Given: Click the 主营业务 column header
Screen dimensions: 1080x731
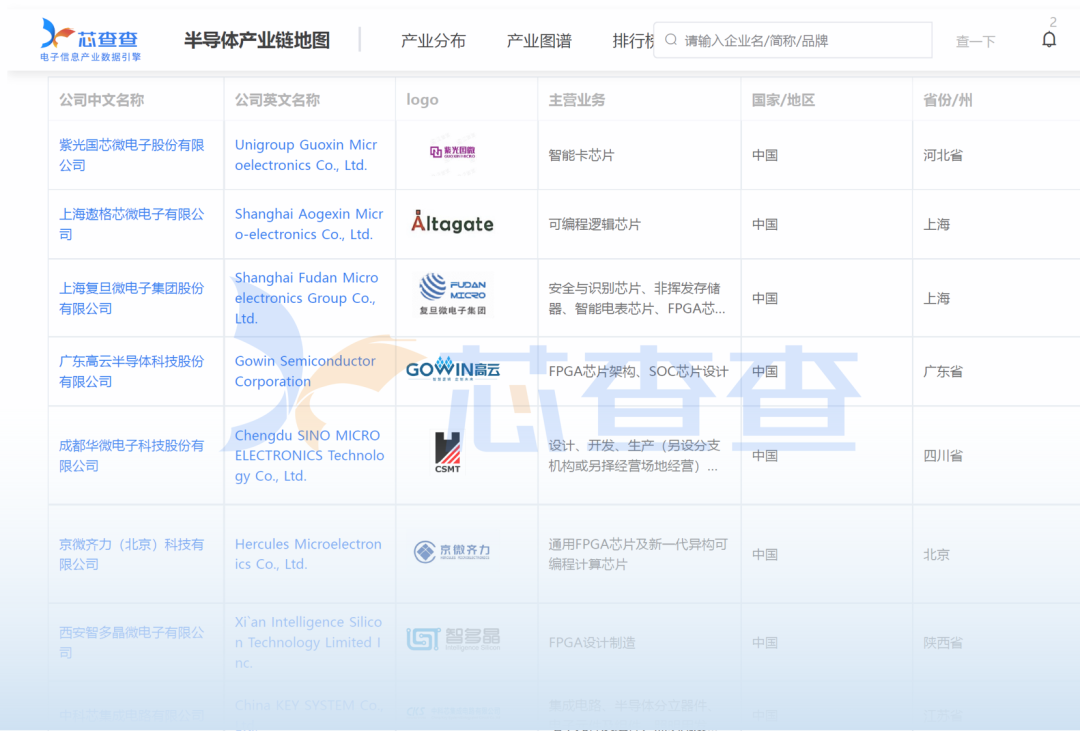Looking at the screenshot, I should [x=577, y=100].
